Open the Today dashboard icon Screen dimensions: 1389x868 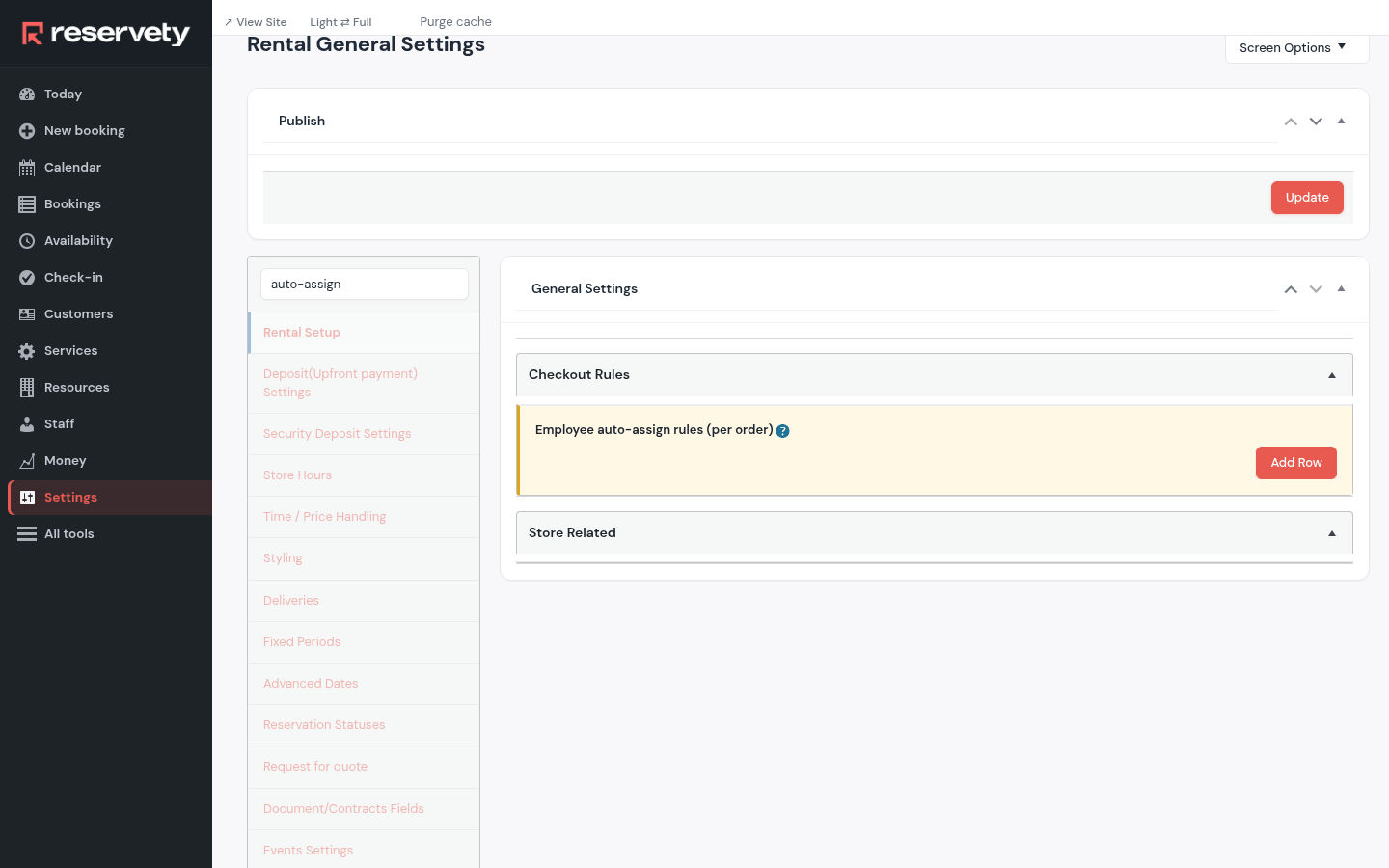(27, 95)
